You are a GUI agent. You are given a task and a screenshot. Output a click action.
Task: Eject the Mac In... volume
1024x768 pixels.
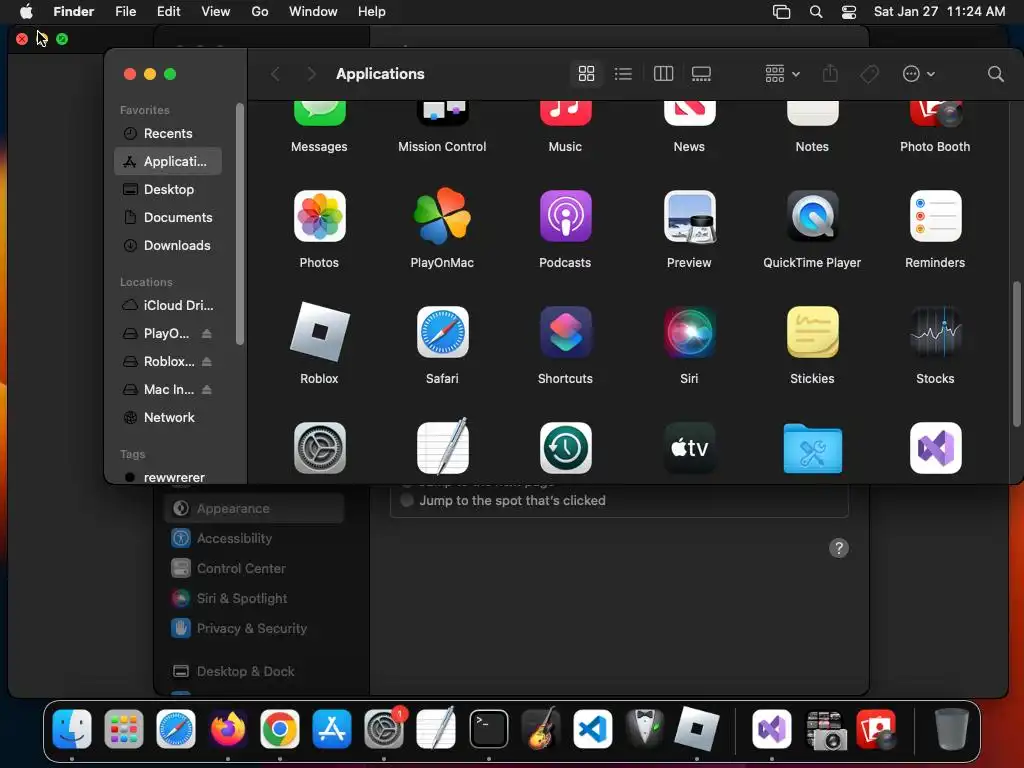tap(206, 389)
